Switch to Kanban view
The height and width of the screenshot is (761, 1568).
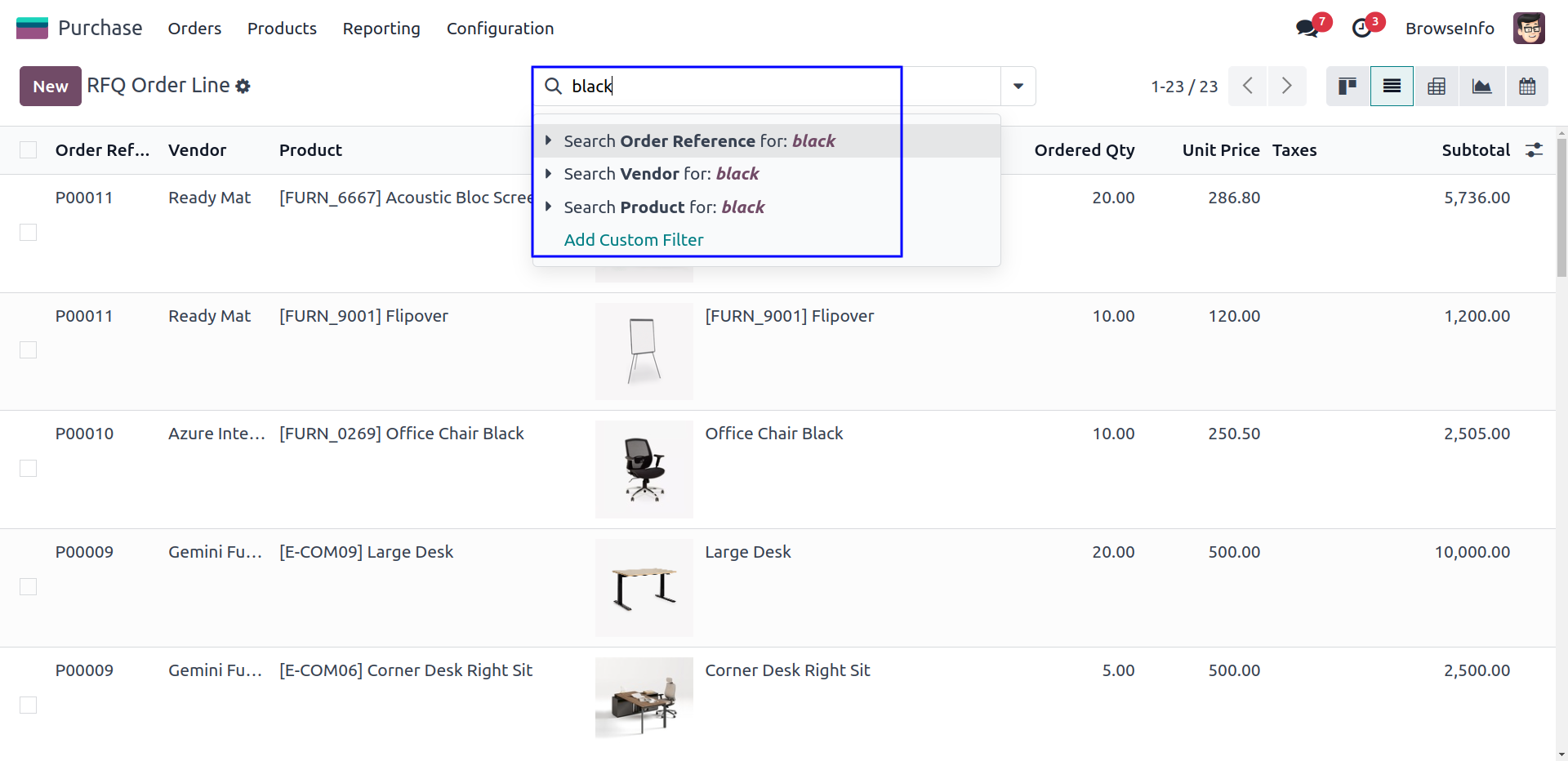1347,87
